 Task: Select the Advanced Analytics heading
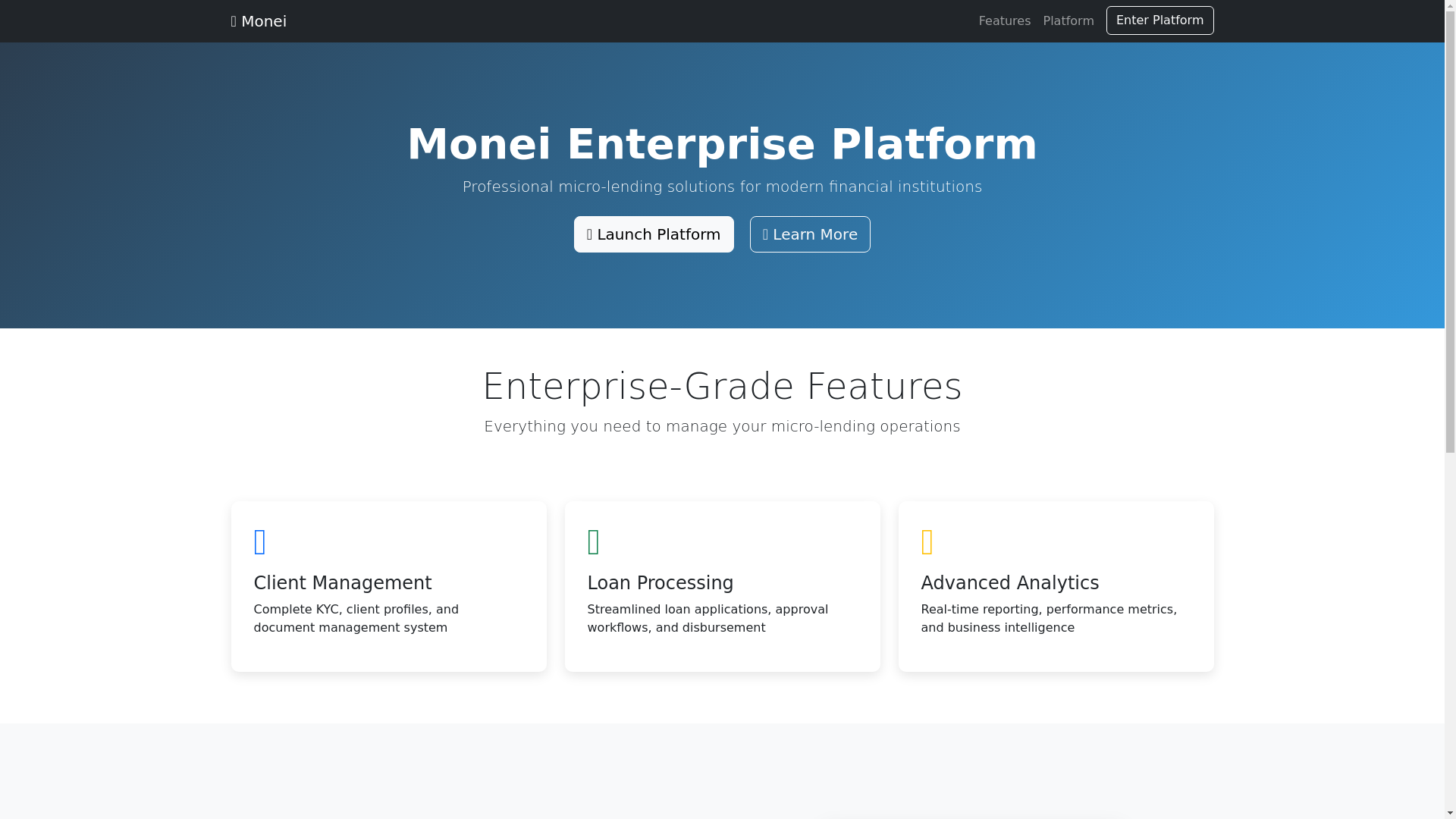coord(1009,583)
